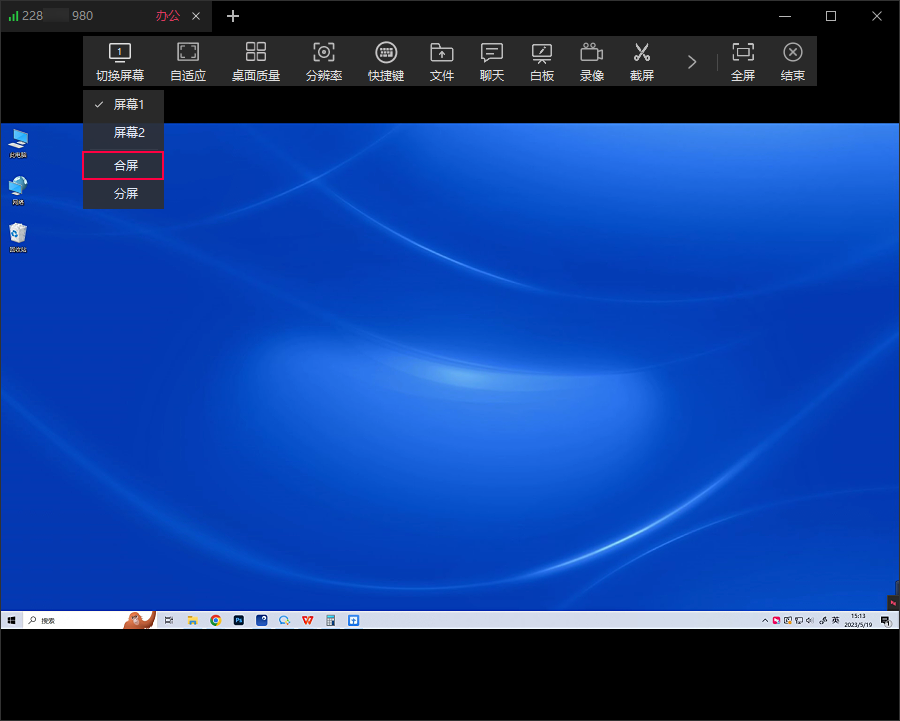Close the 办公 session tab

[196, 16]
